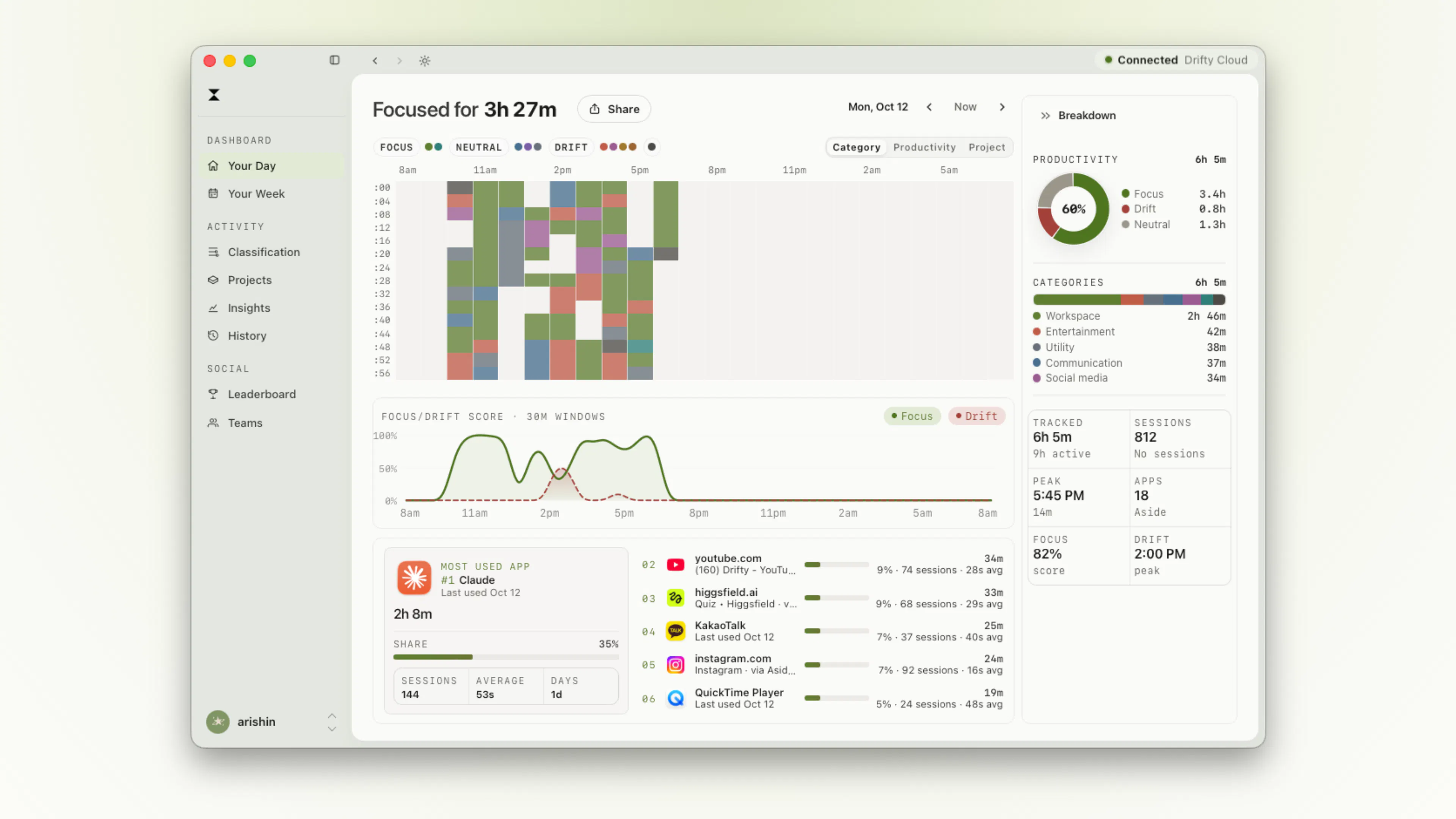The height and width of the screenshot is (819, 1456).
Task: Share the focus summary
Action: [614, 108]
